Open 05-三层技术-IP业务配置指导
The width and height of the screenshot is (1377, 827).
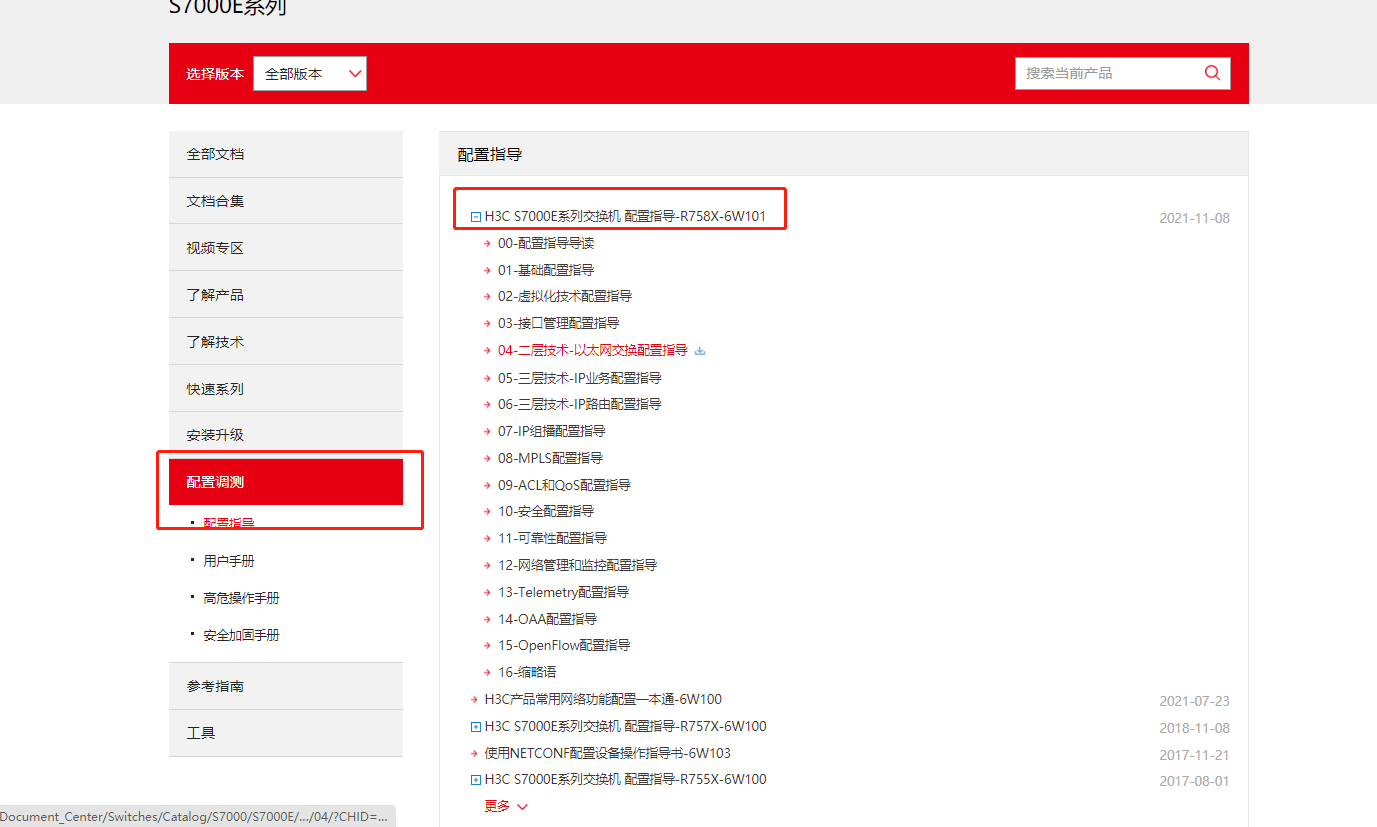coord(580,378)
